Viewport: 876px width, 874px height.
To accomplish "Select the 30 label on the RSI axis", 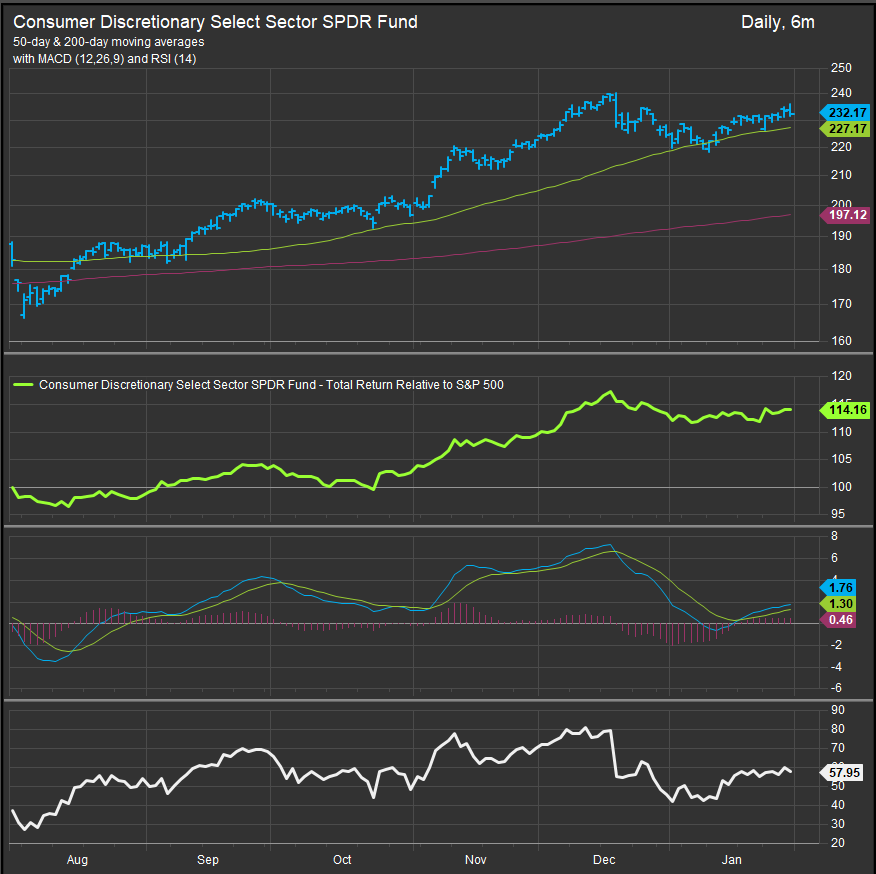I will point(838,824).
